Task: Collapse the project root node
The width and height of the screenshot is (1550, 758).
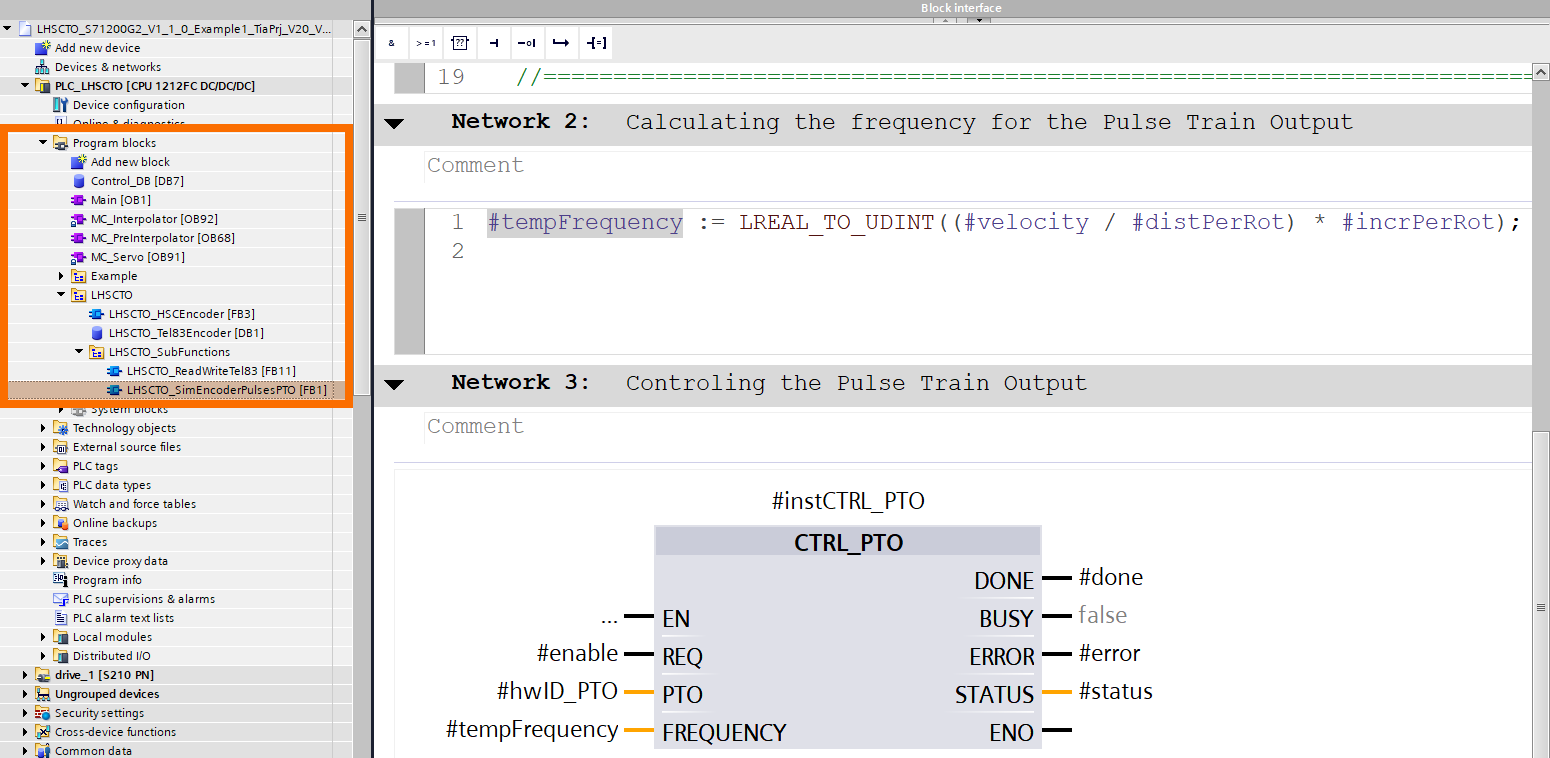Action: (8, 29)
